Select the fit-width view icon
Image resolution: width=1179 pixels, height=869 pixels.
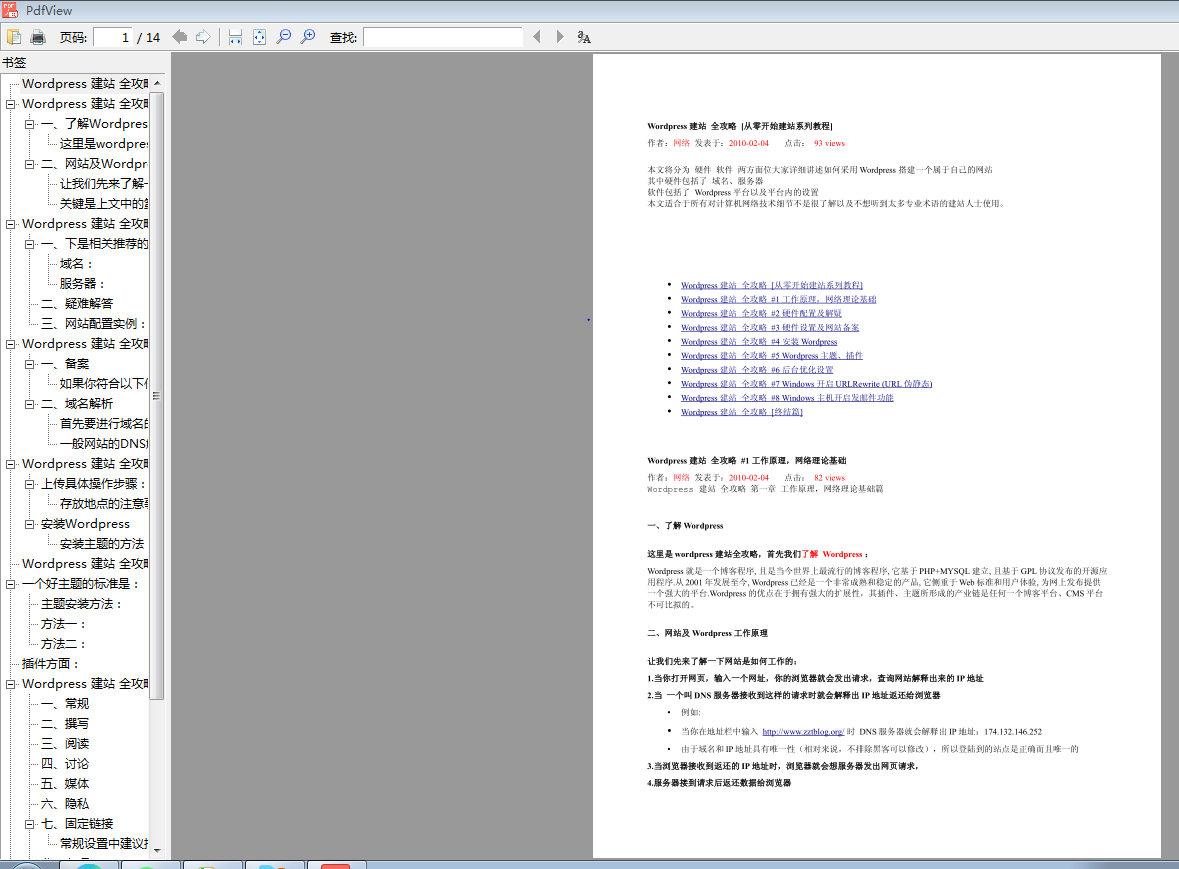[235, 37]
